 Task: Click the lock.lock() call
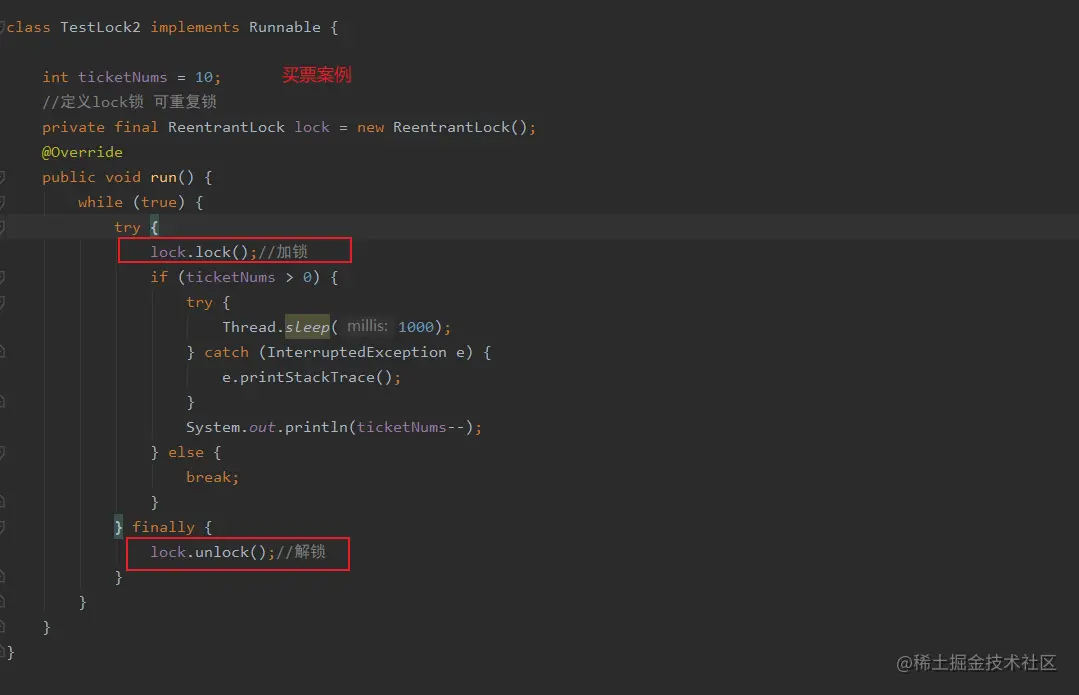click(x=204, y=253)
